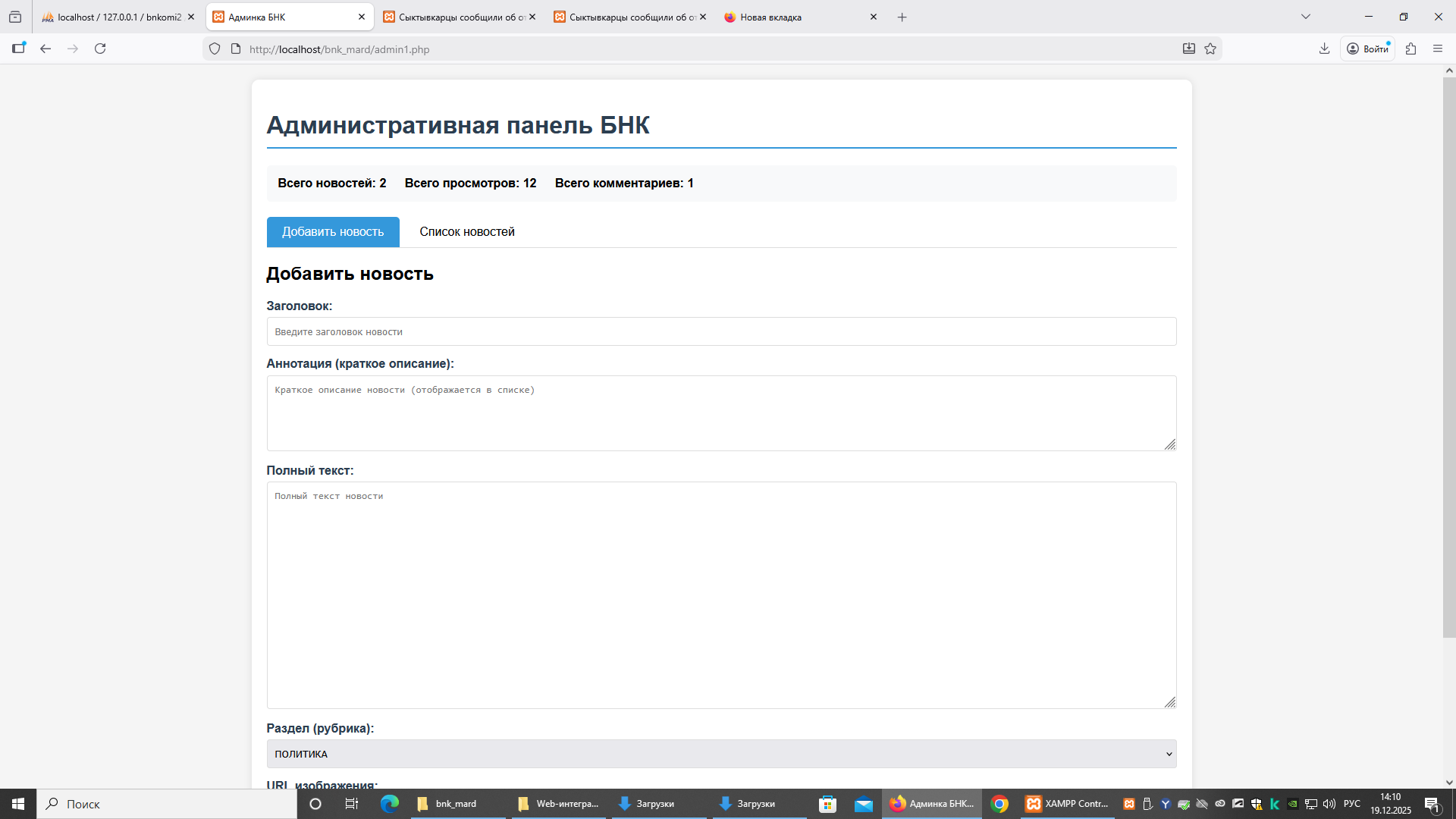Bookmark page with star icon
The width and height of the screenshot is (1456, 819).
click(x=1210, y=49)
